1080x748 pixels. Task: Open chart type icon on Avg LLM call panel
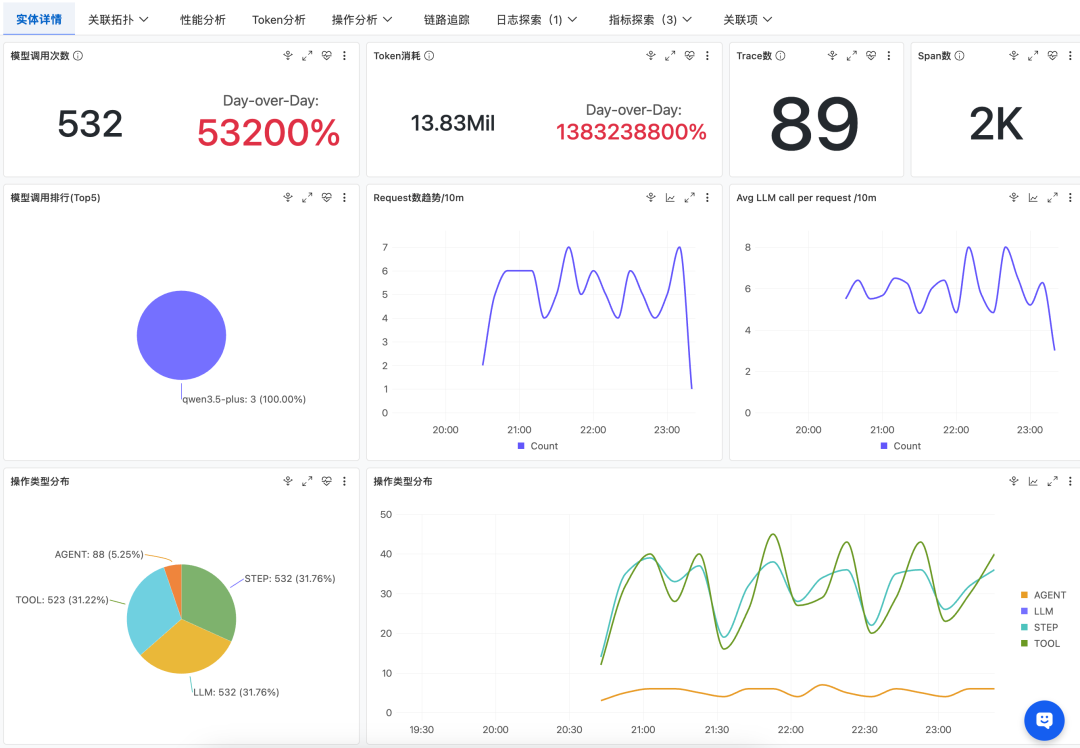point(1032,197)
